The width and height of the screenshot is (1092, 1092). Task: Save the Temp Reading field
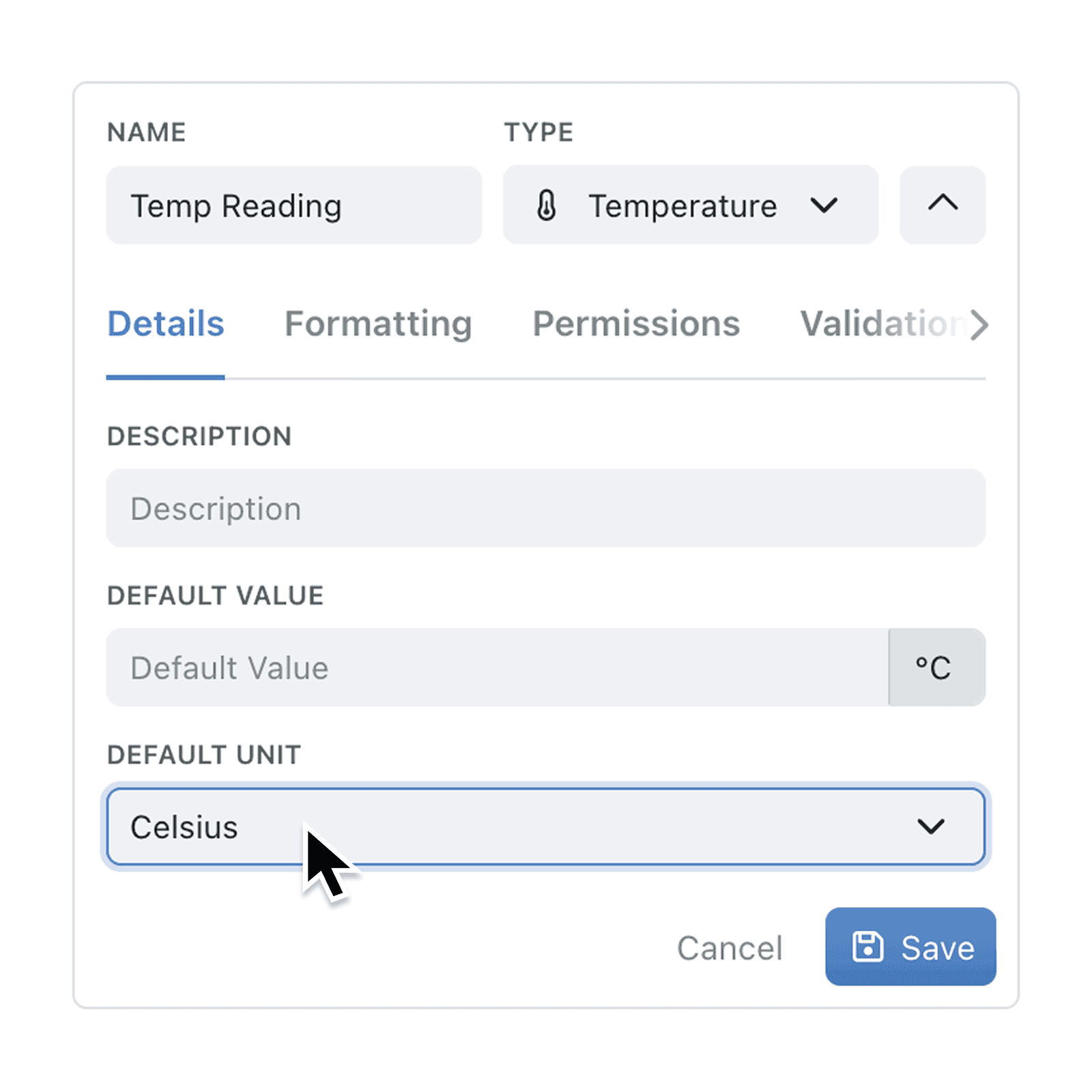point(910,947)
